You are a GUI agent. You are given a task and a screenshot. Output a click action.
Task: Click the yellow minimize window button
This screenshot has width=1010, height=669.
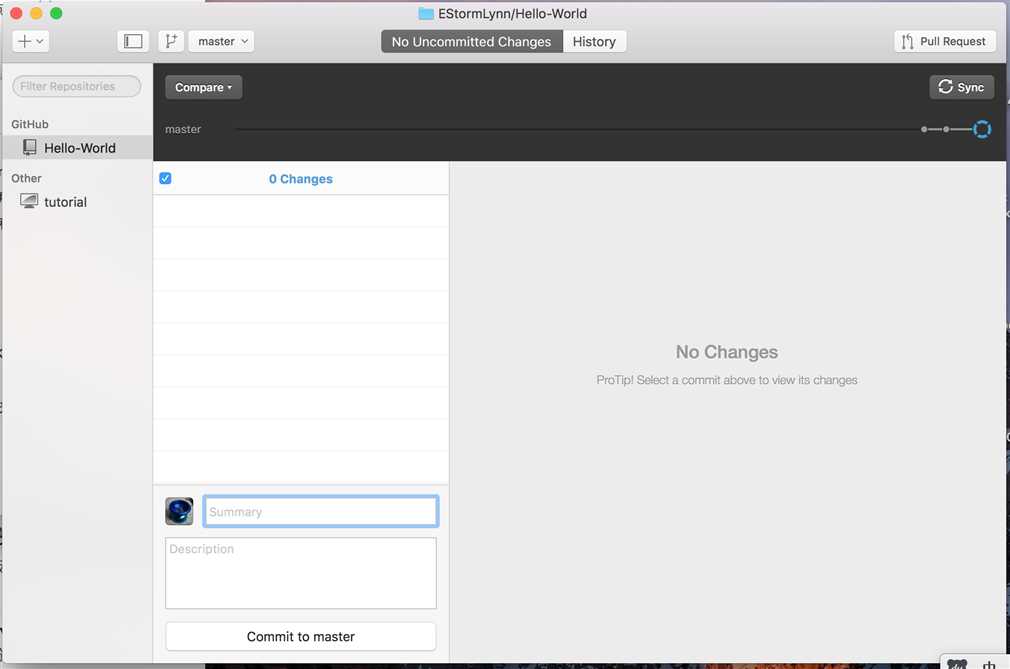(x=36, y=13)
